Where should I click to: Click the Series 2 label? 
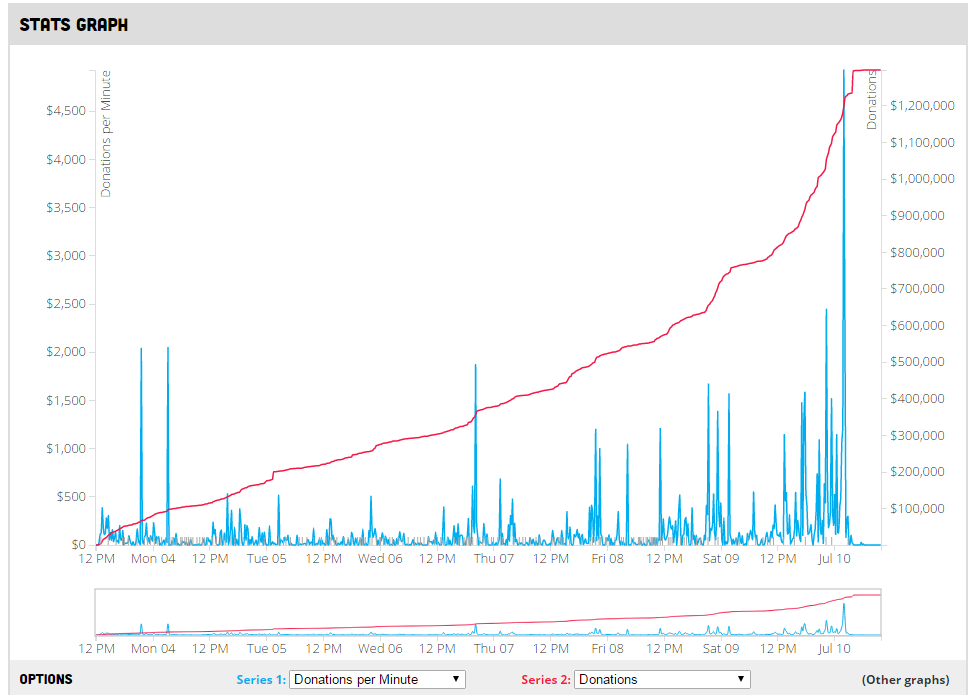546,680
